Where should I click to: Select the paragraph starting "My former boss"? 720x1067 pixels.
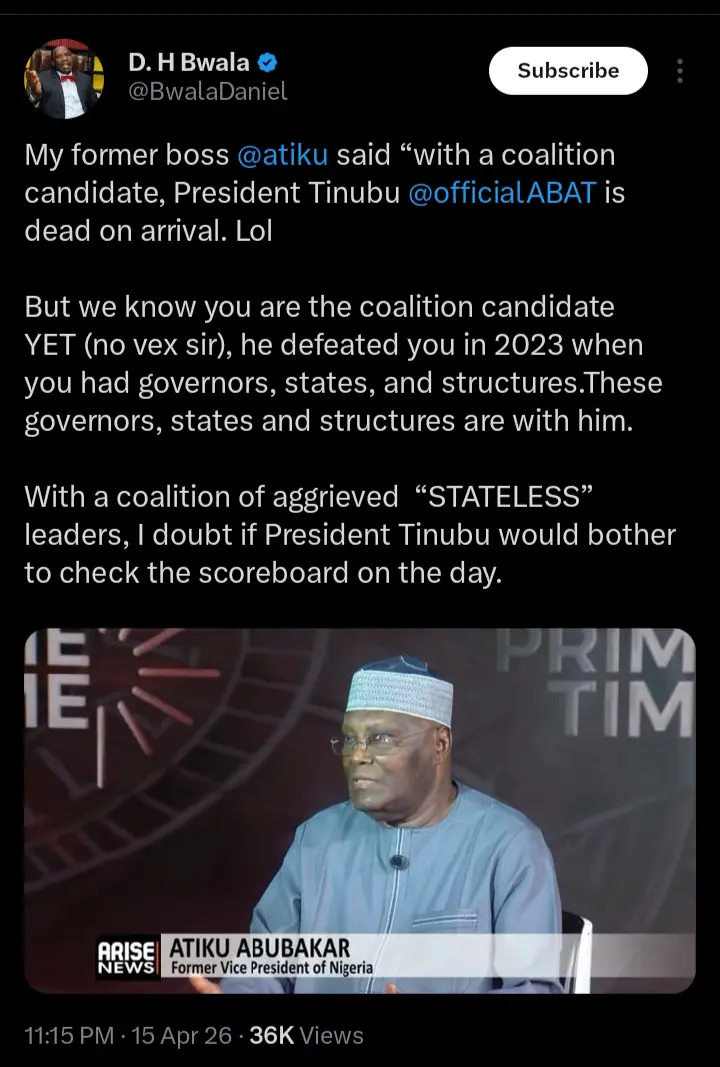click(320, 192)
